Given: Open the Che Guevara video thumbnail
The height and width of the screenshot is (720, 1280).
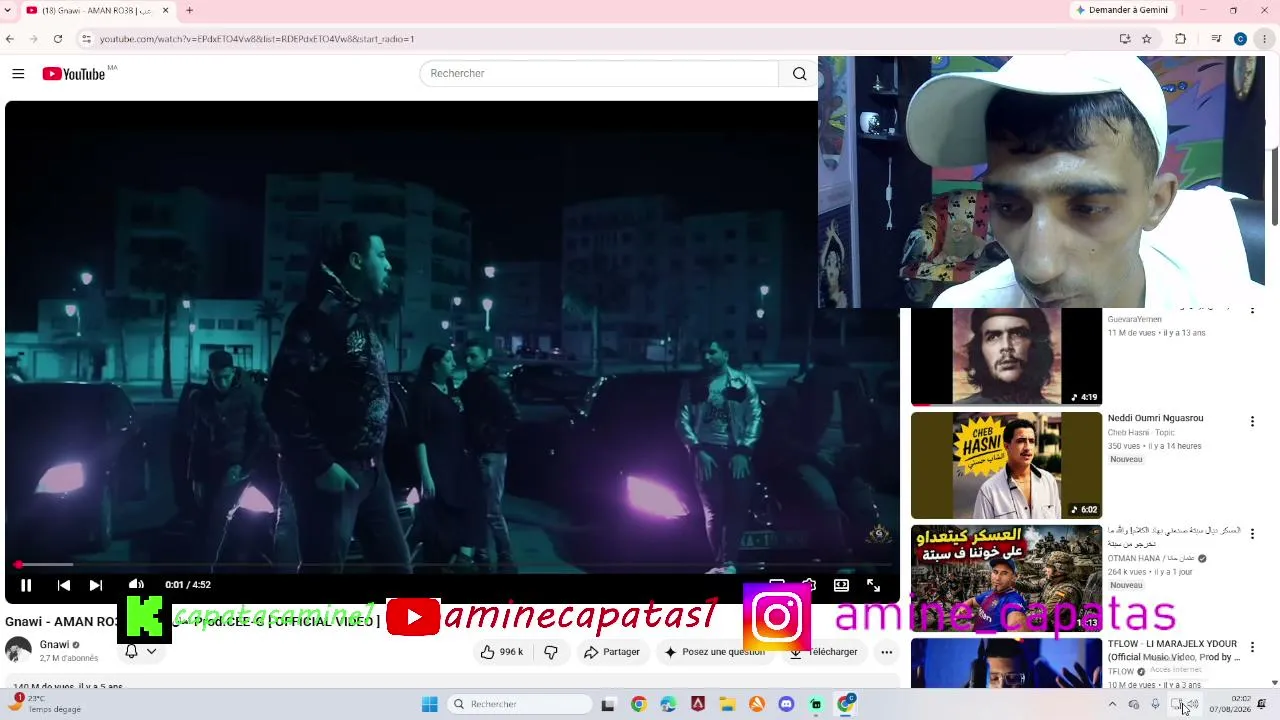Looking at the screenshot, I should tap(1006, 356).
